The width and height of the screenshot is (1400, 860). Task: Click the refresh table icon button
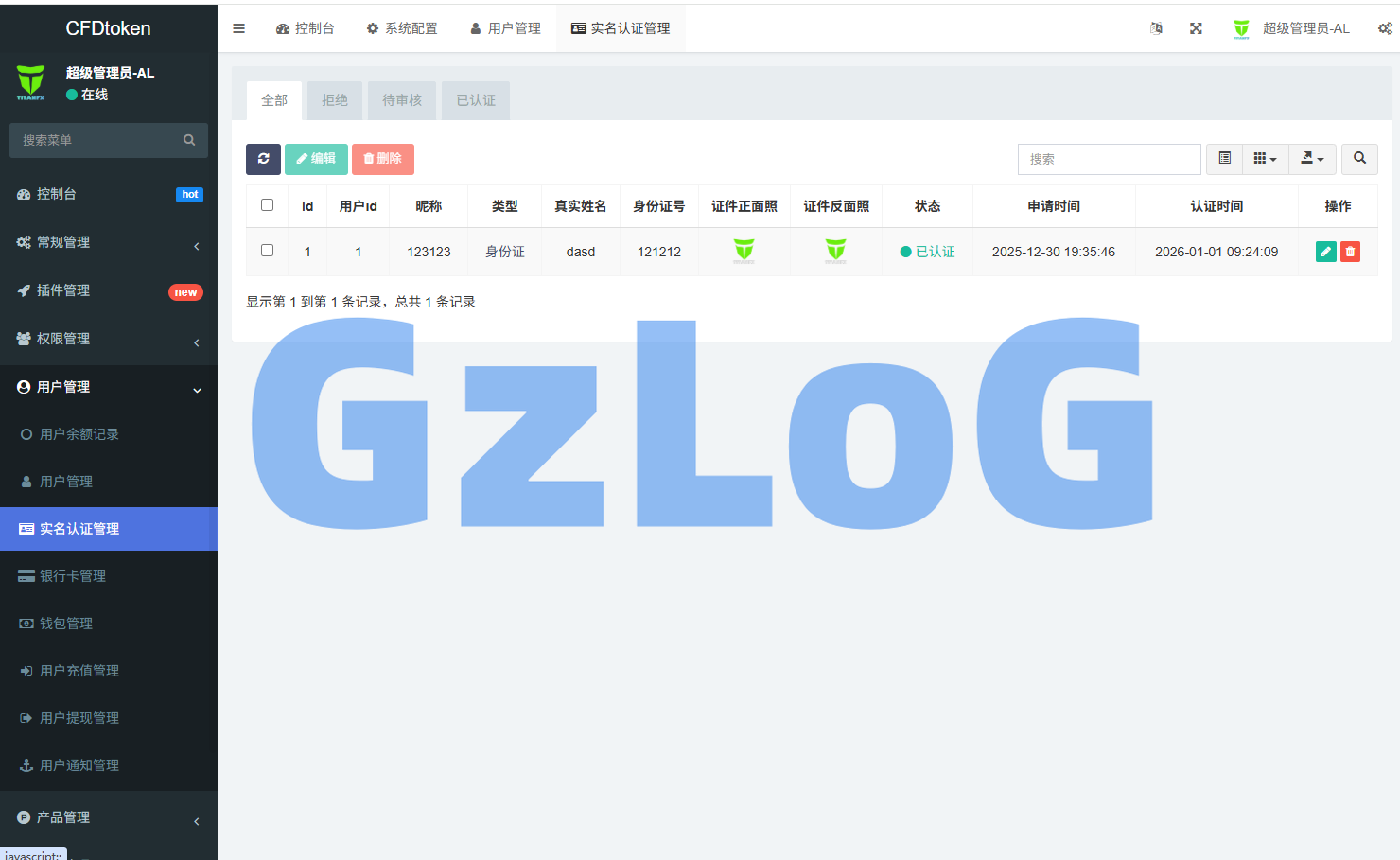tap(263, 159)
